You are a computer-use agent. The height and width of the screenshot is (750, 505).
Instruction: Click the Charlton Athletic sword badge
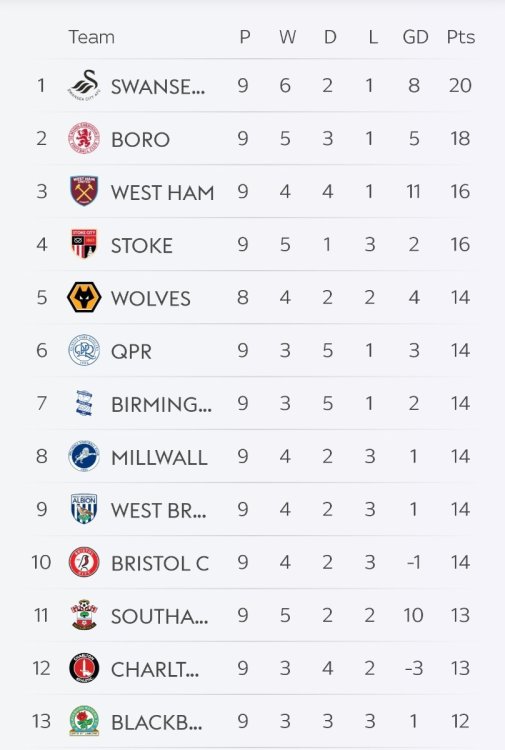pyautogui.click(x=84, y=668)
